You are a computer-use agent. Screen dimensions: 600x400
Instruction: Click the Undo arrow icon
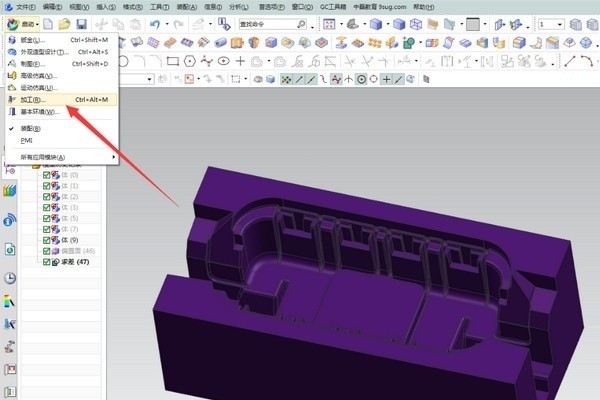pyautogui.click(x=156, y=23)
